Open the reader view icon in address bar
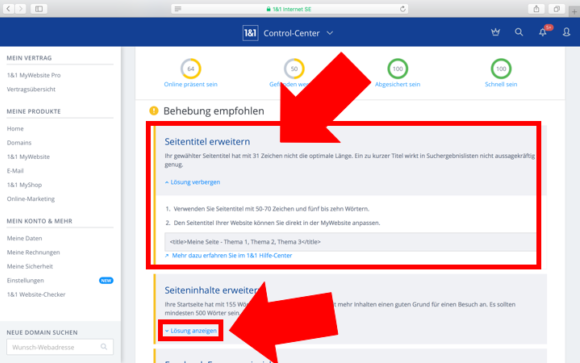 (x=178, y=9)
